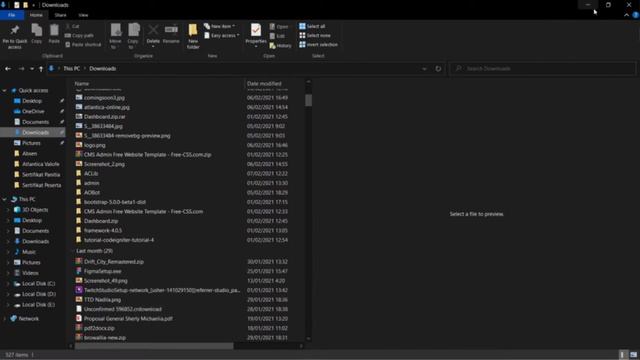Select OneDrive under Quick access
640x360 pixels.
click(x=33, y=111)
